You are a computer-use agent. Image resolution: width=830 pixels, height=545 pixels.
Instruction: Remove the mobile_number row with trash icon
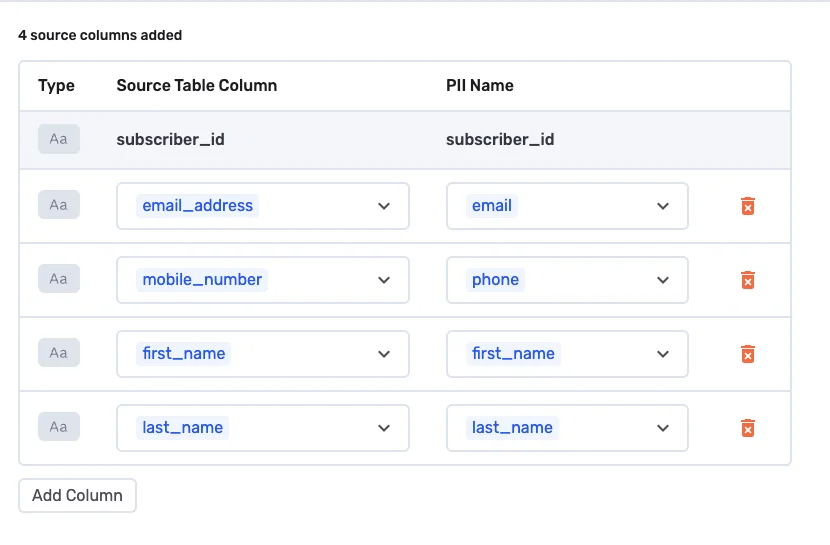(747, 280)
